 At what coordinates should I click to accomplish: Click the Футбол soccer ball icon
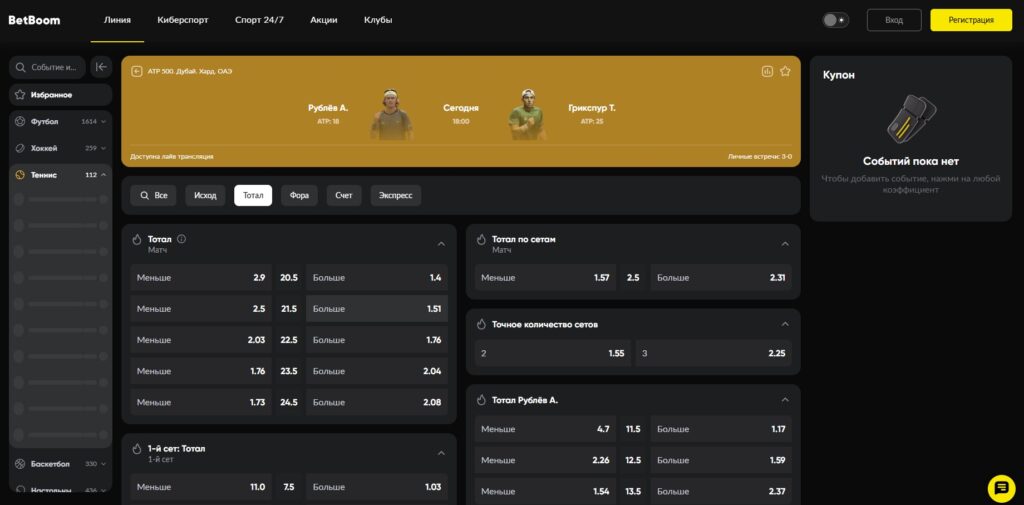[x=20, y=121]
